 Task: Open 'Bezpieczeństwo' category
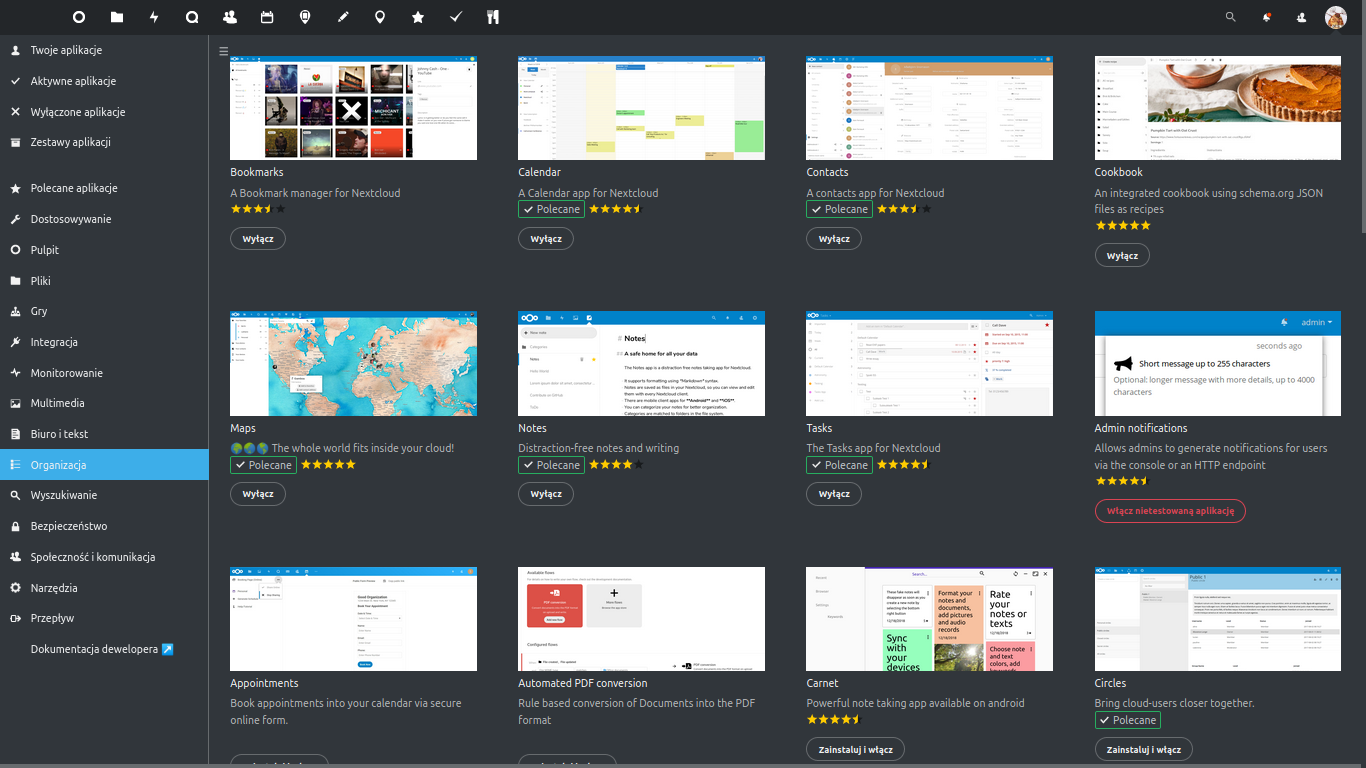tap(104, 526)
